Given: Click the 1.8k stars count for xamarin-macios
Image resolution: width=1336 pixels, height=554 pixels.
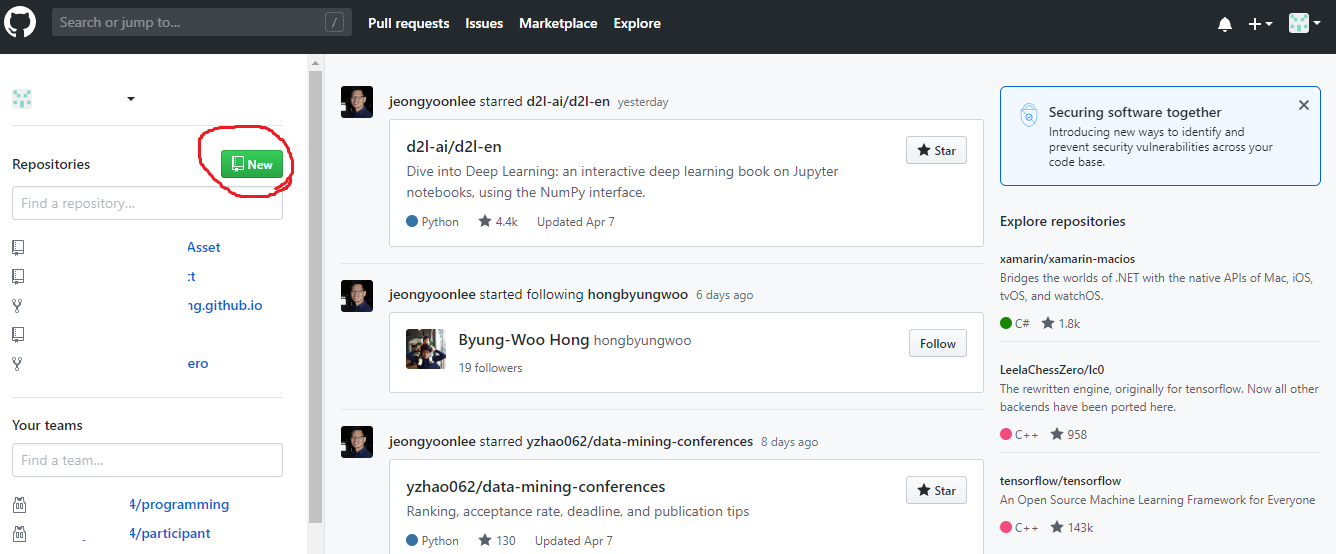Looking at the screenshot, I should pos(1061,323).
